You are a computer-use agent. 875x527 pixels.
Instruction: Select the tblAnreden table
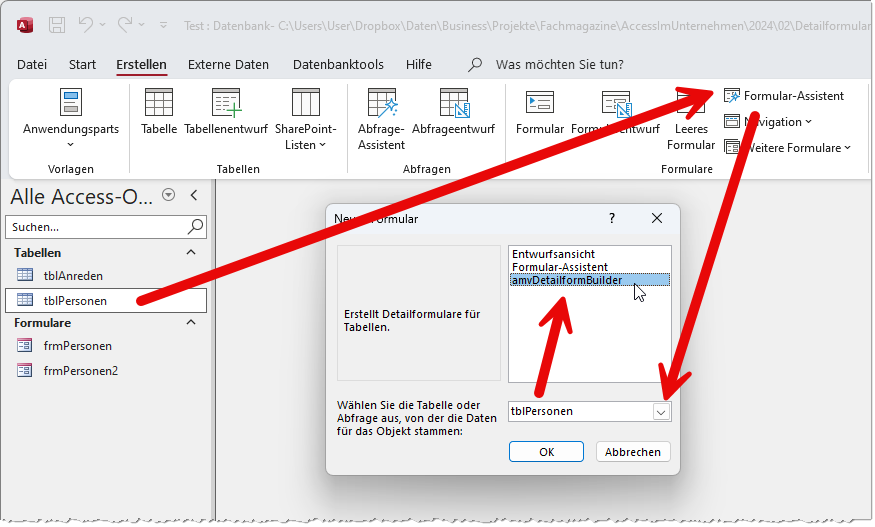pos(106,275)
